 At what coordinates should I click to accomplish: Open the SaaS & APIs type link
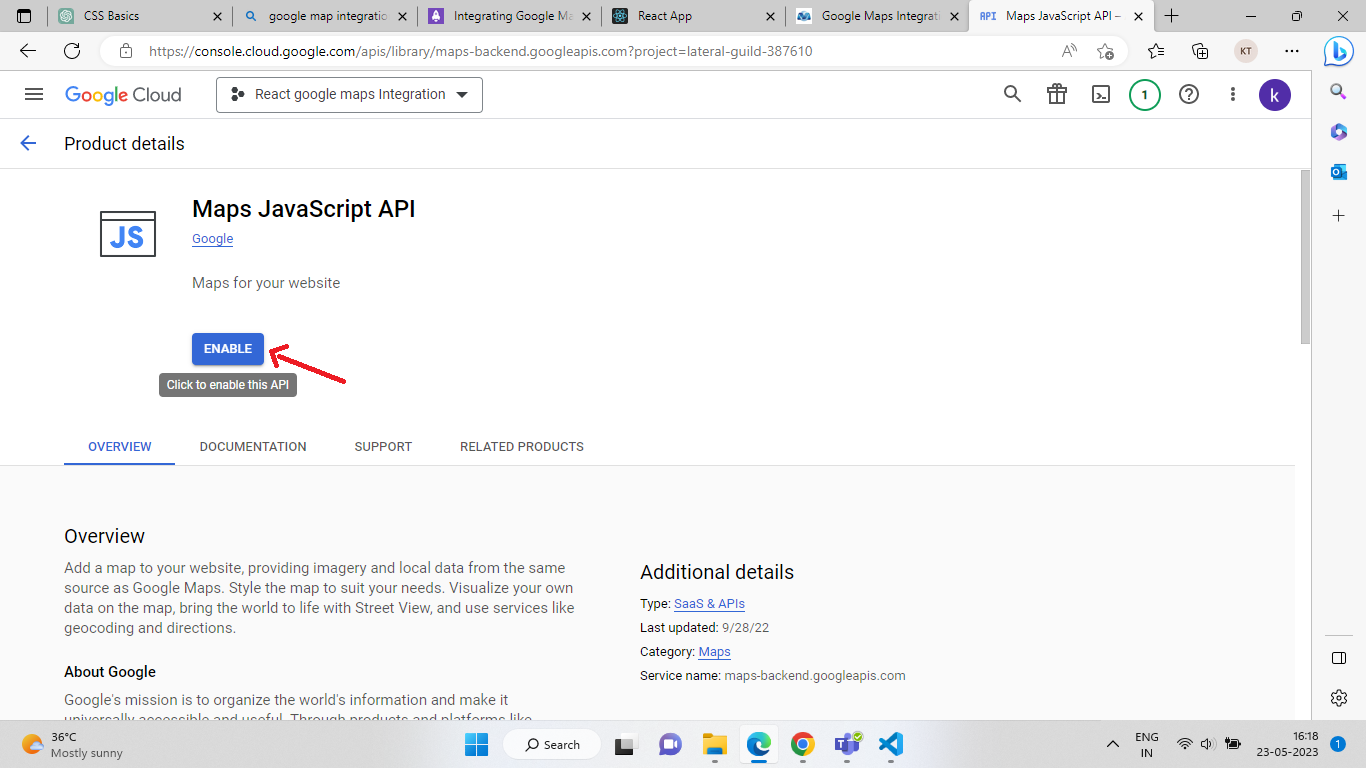pyautogui.click(x=709, y=604)
